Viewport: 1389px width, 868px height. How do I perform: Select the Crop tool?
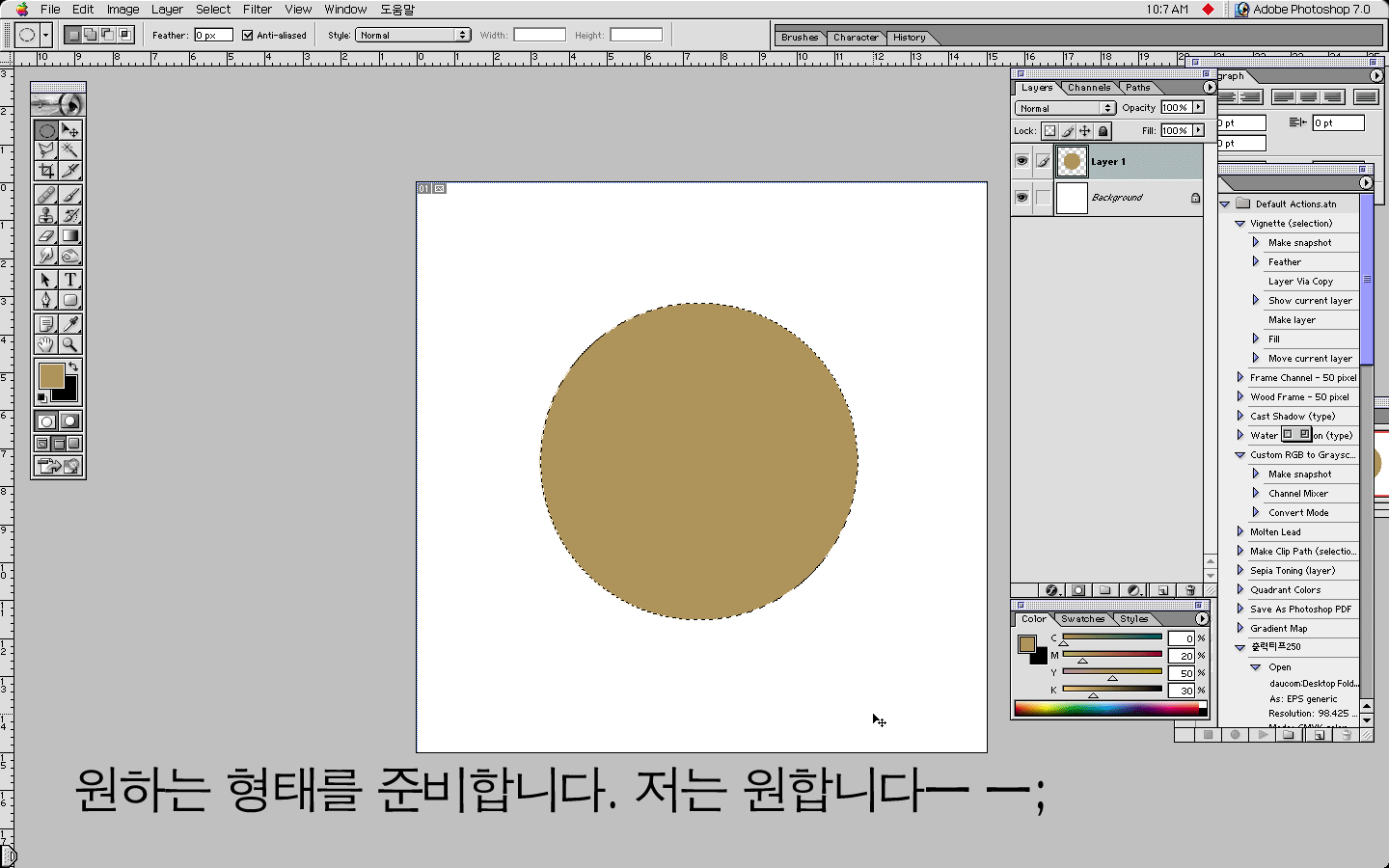[x=45, y=171]
